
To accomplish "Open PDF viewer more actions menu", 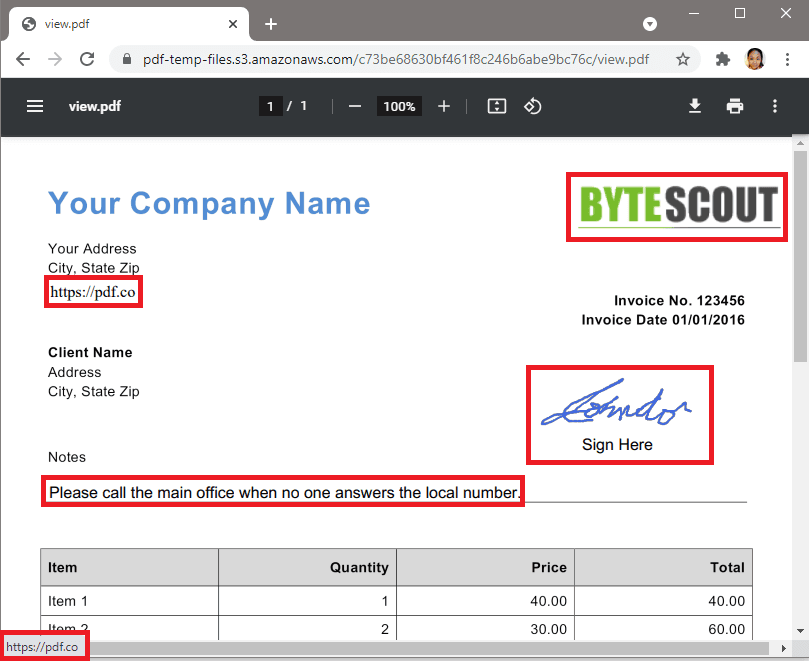I will tap(775, 106).
